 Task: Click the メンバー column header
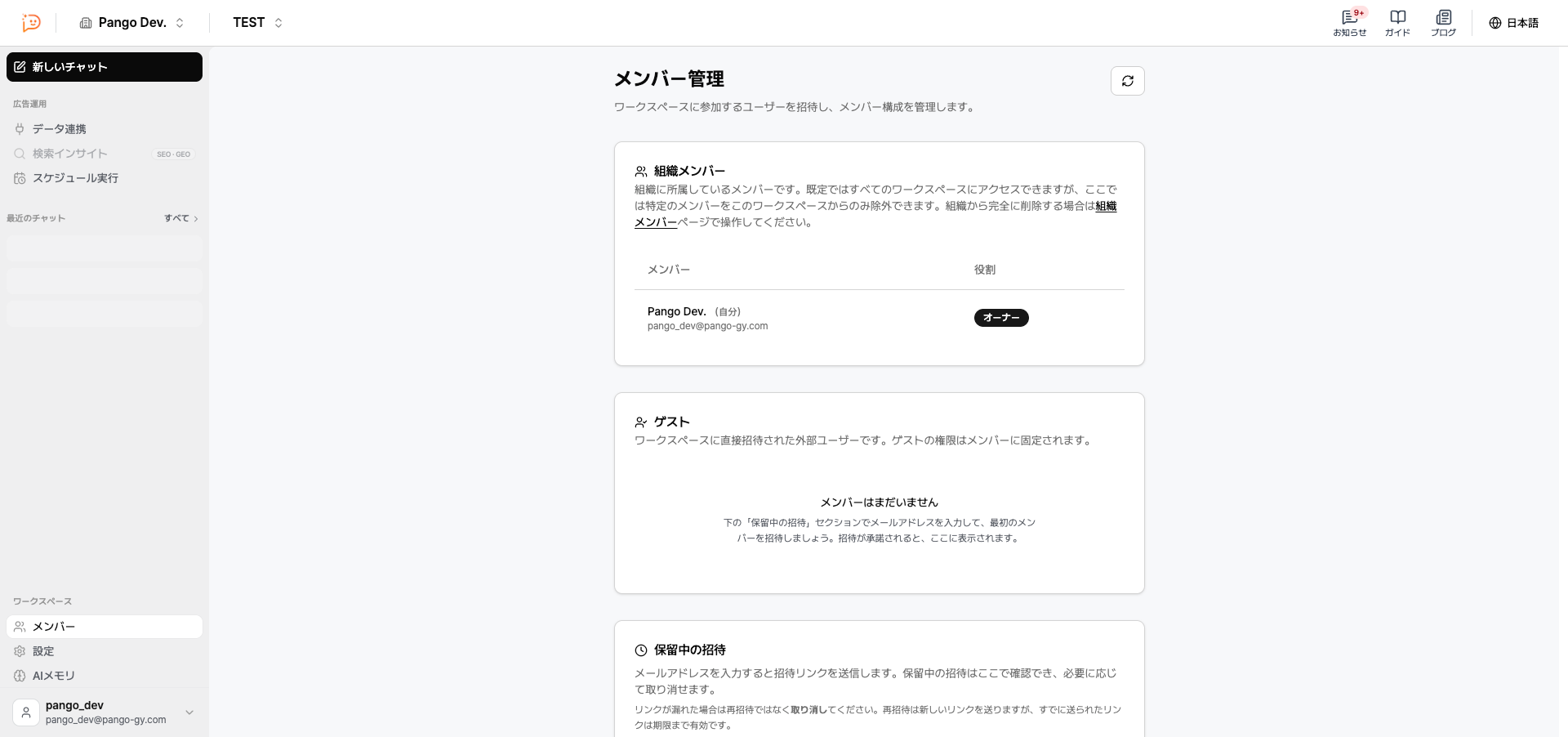669,270
